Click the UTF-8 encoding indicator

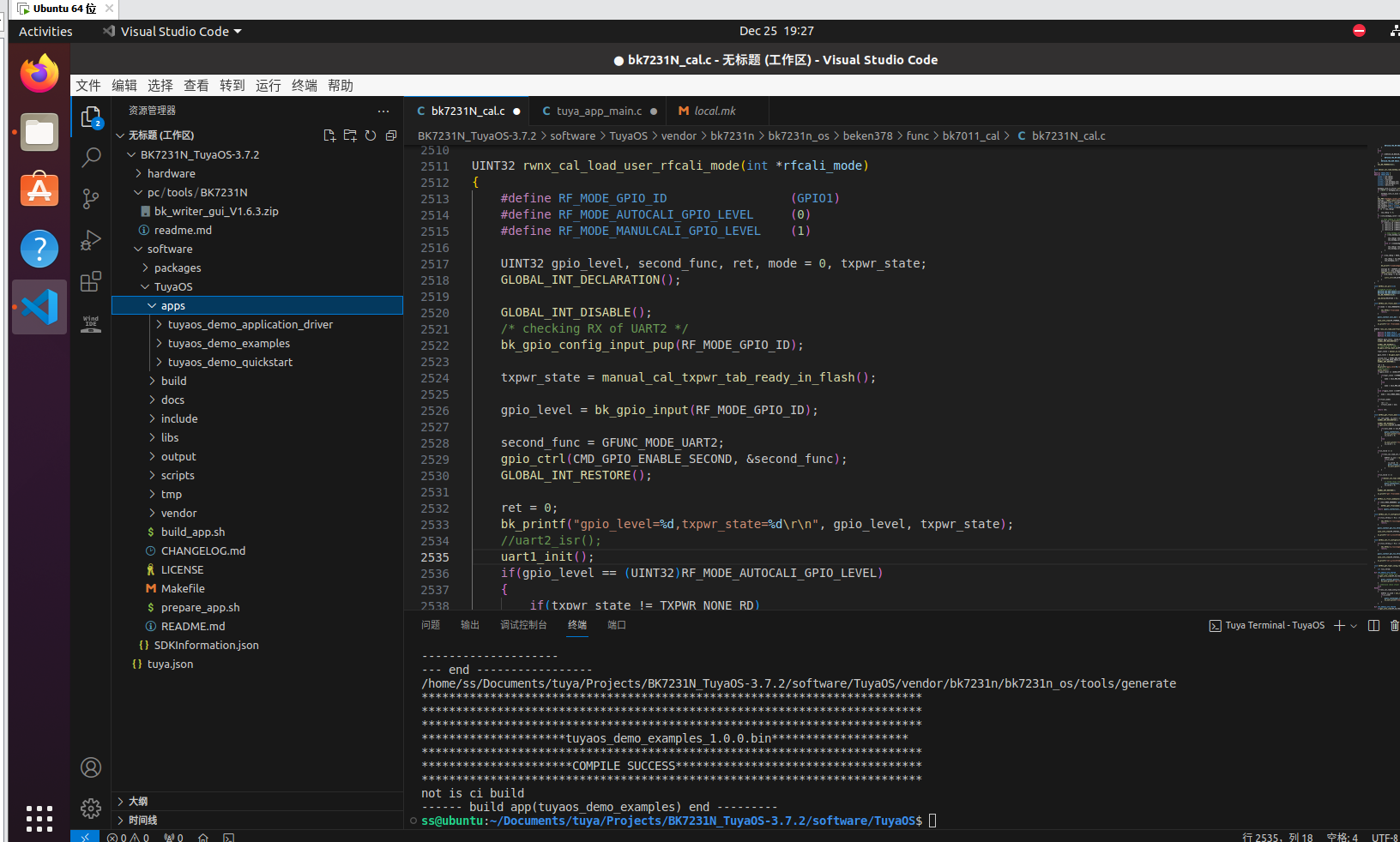(x=1385, y=837)
